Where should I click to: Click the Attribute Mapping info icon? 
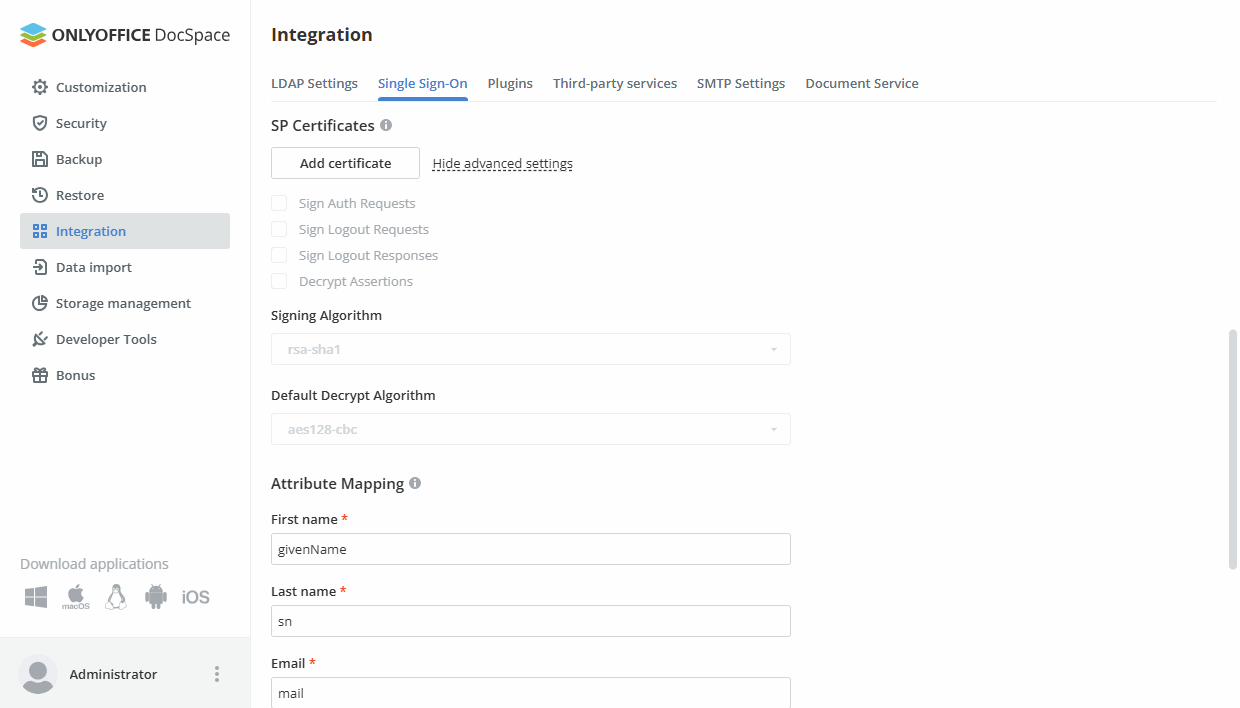(x=415, y=483)
